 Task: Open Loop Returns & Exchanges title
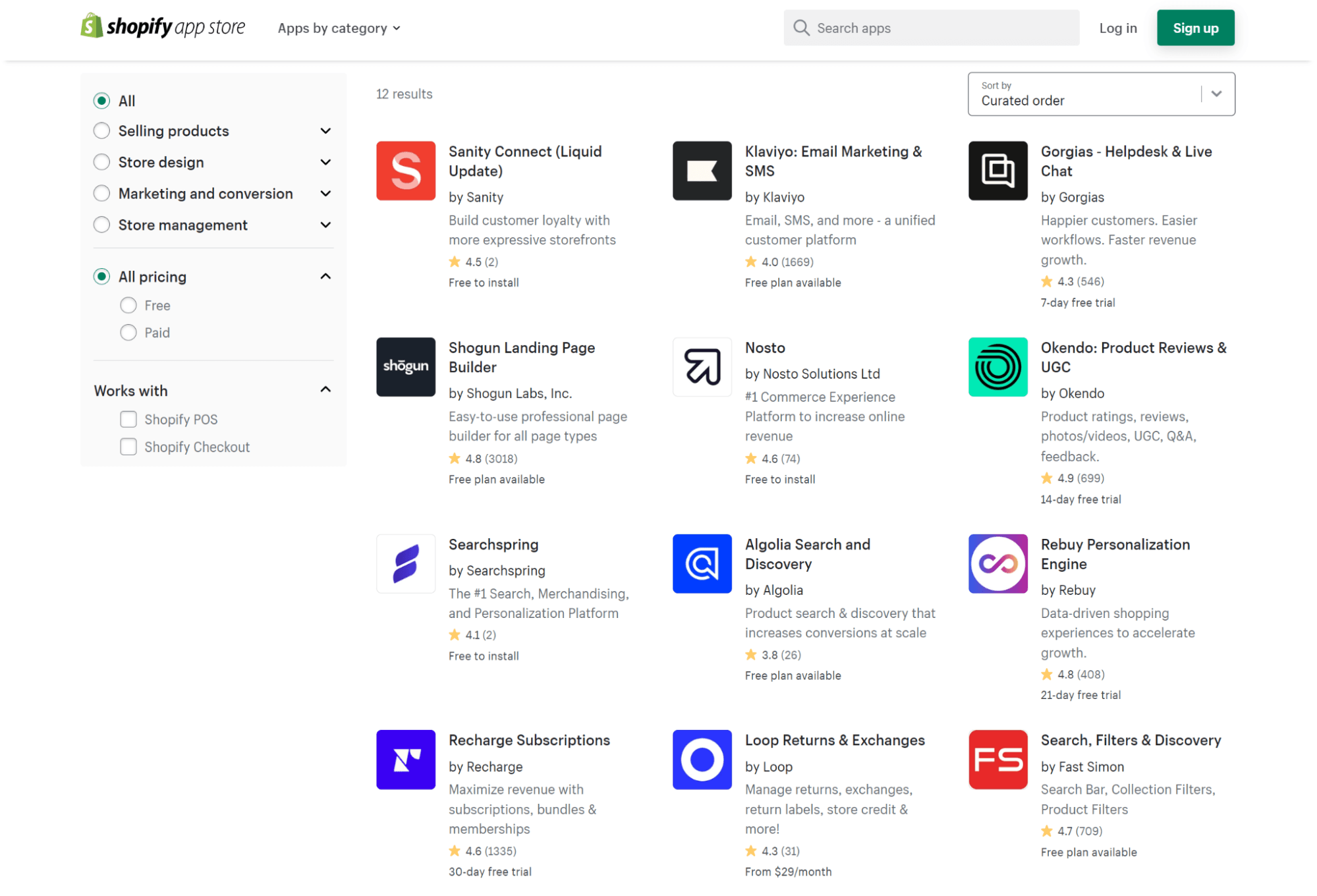(x=834, y=740)
